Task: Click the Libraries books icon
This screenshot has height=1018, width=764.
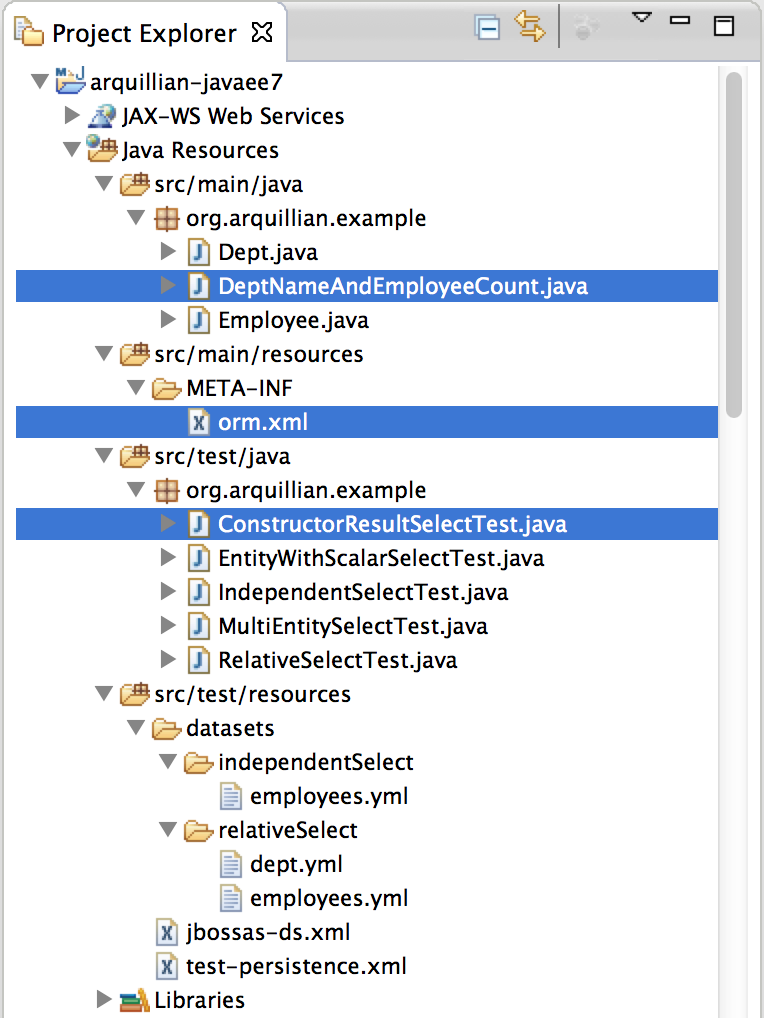Action: click(x=134, y=1000)
